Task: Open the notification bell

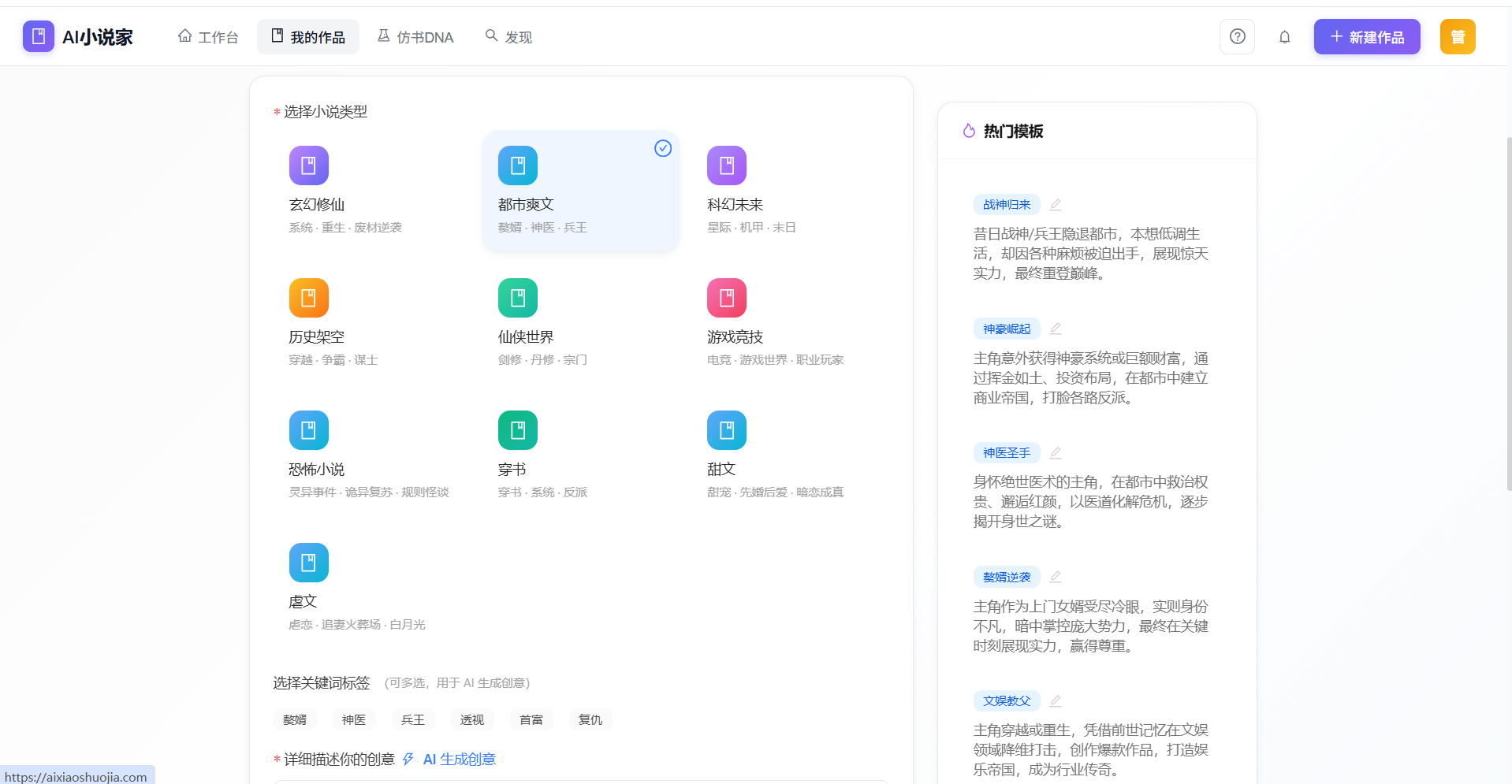Action: [x=1284, y=37]
